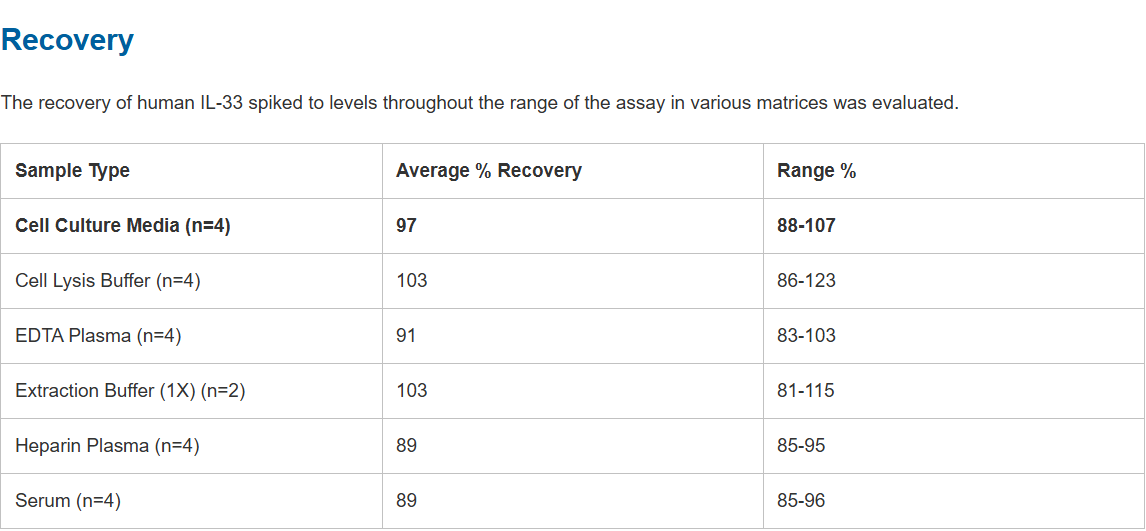1146x531 pixels.
Task: Select the average recovery value 91
Action: click(x=406, y=336)
